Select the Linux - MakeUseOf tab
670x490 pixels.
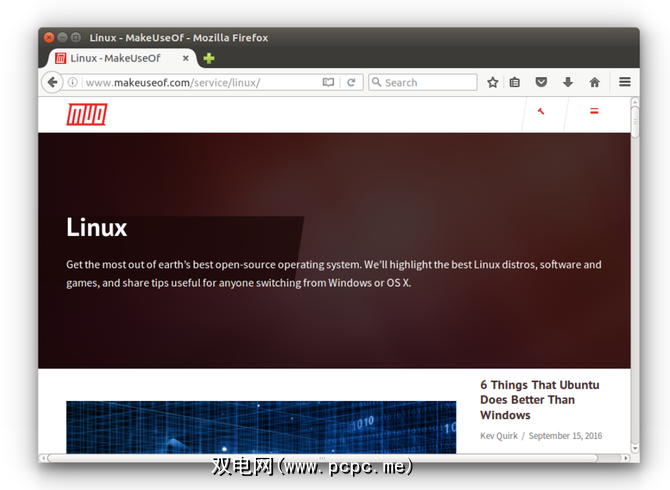[121, 58]
